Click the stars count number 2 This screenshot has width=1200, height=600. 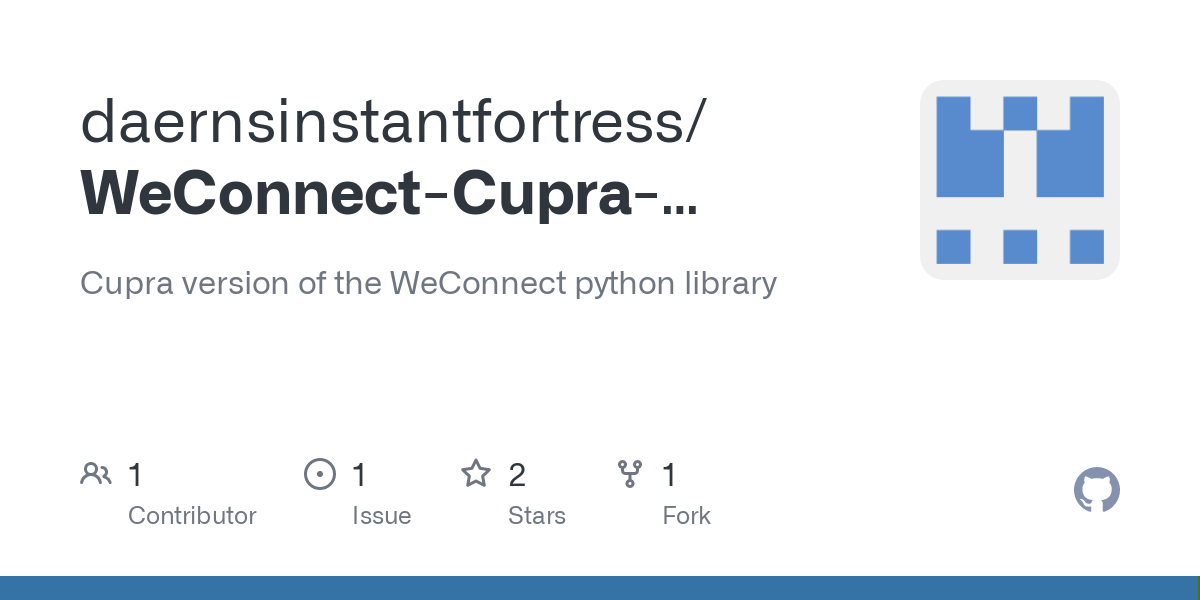point(516,475)
